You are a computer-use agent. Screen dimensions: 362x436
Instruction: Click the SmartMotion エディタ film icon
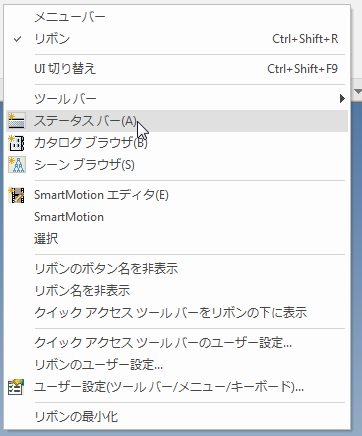(16, 195)
